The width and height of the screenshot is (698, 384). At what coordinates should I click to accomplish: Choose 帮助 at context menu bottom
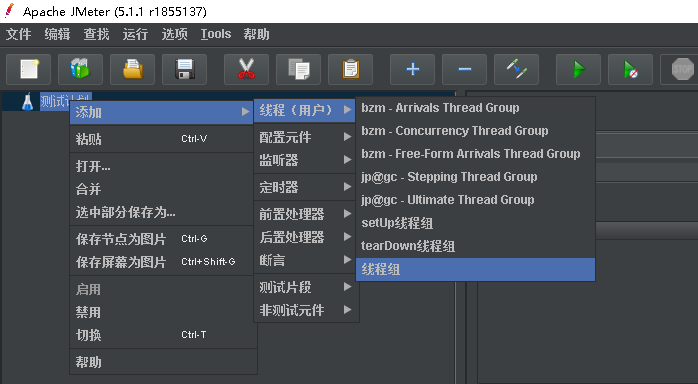pos(162,362)
